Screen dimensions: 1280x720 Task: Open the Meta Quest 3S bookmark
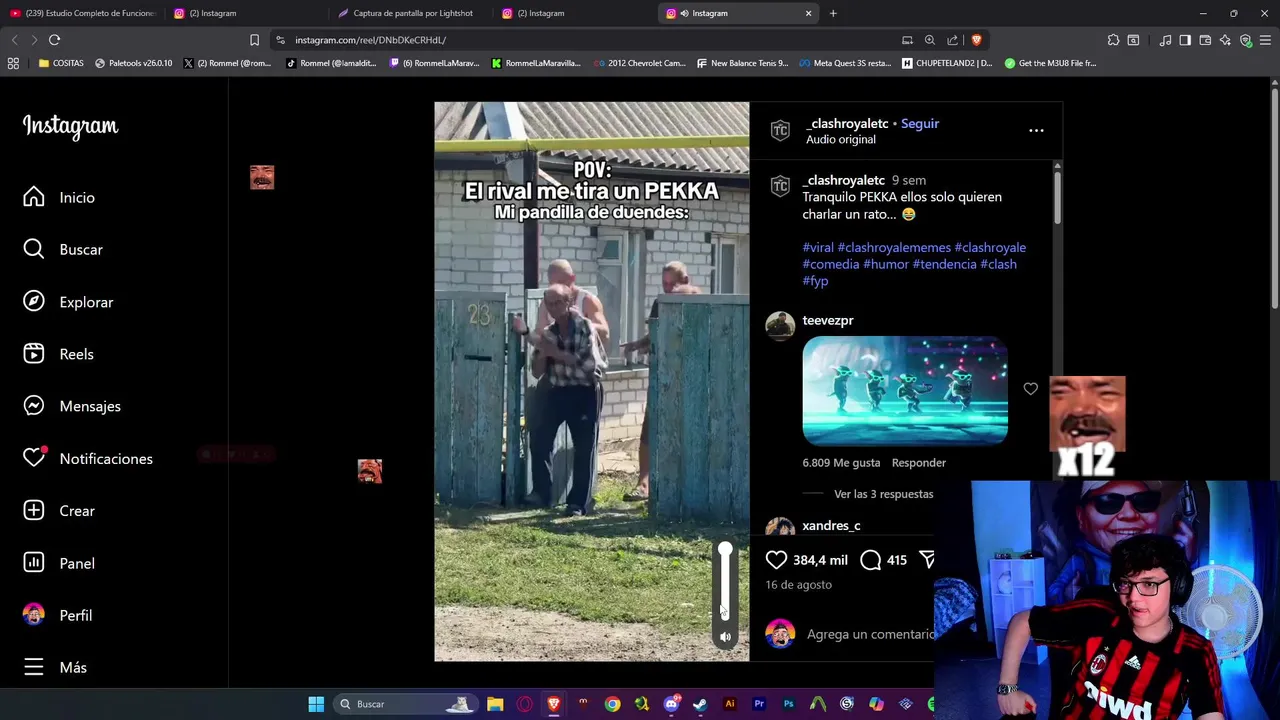845,63
